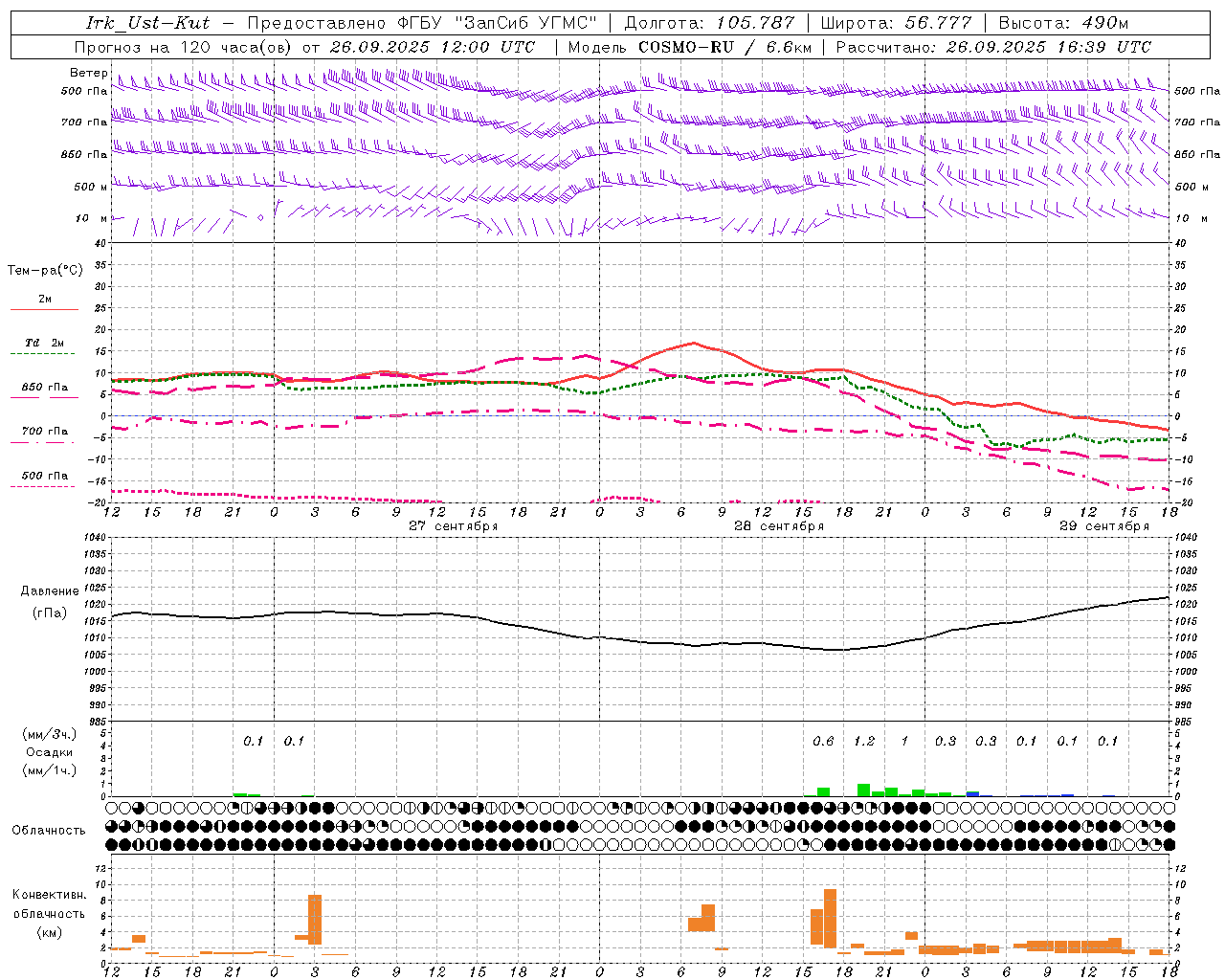This screenshot has width=1225, height=980.
Task: Select 'Прогноз на 120 часа(ов)' forecast text
Action: [184, 47]
